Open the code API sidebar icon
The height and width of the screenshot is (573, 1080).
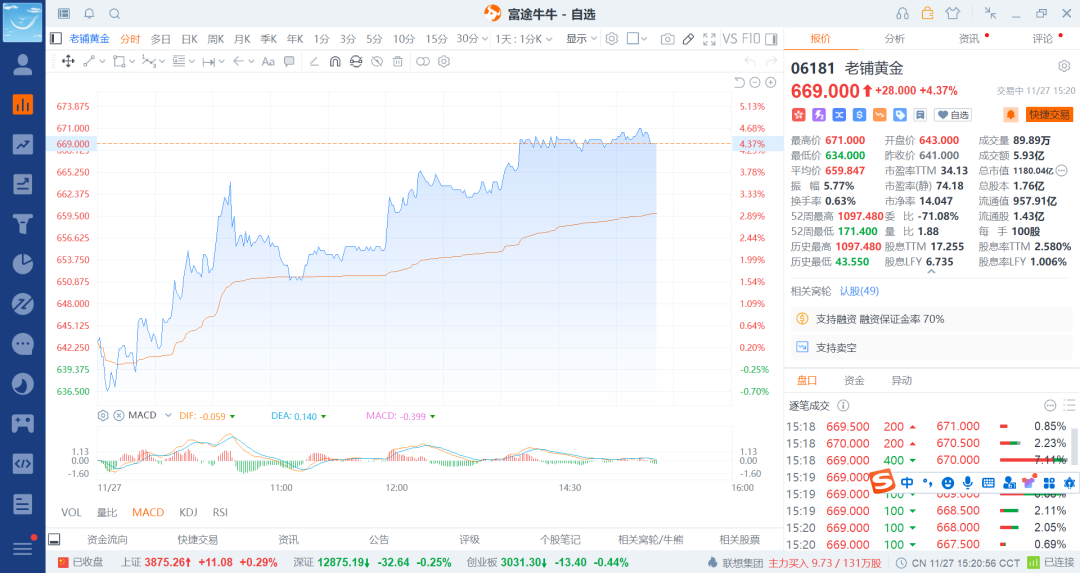pyautogui.click(x=23, y=463)
